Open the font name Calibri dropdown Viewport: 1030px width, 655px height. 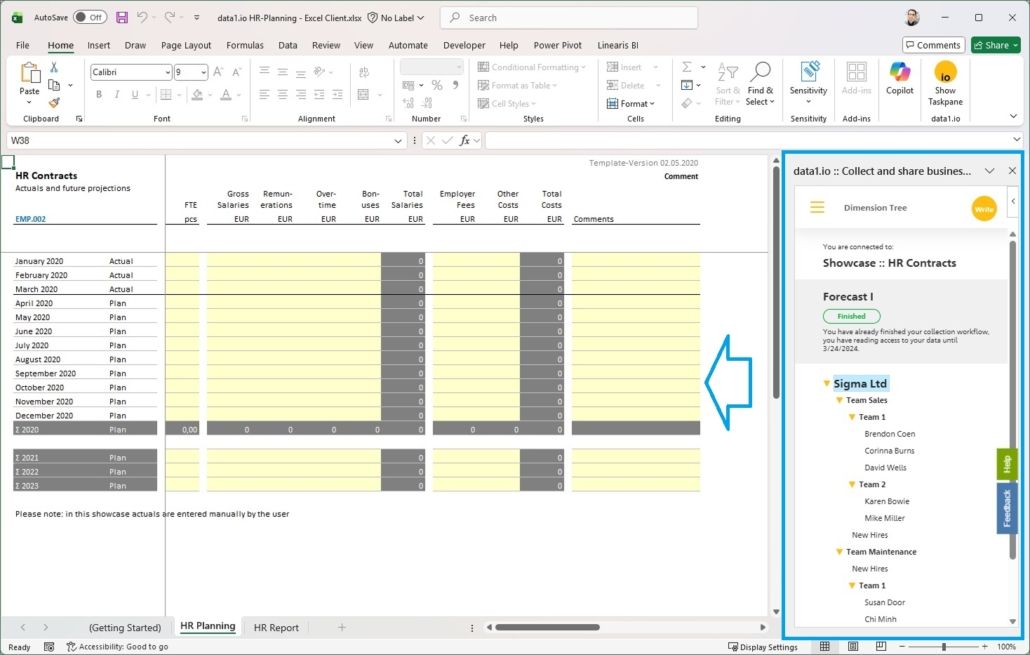[x=130, y=73]
